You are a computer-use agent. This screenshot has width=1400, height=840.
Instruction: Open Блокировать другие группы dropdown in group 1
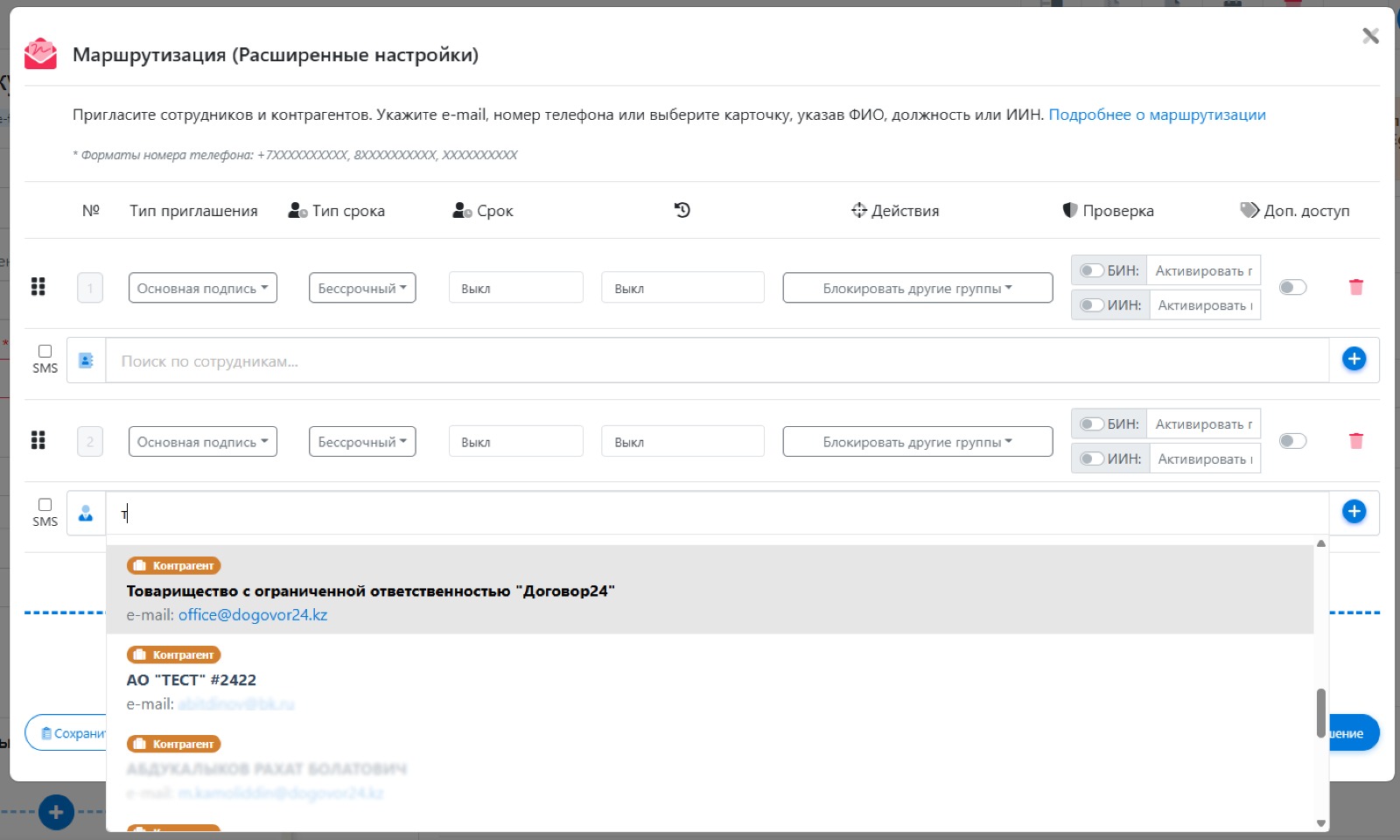pyautogui.click(x=917, y=288)
